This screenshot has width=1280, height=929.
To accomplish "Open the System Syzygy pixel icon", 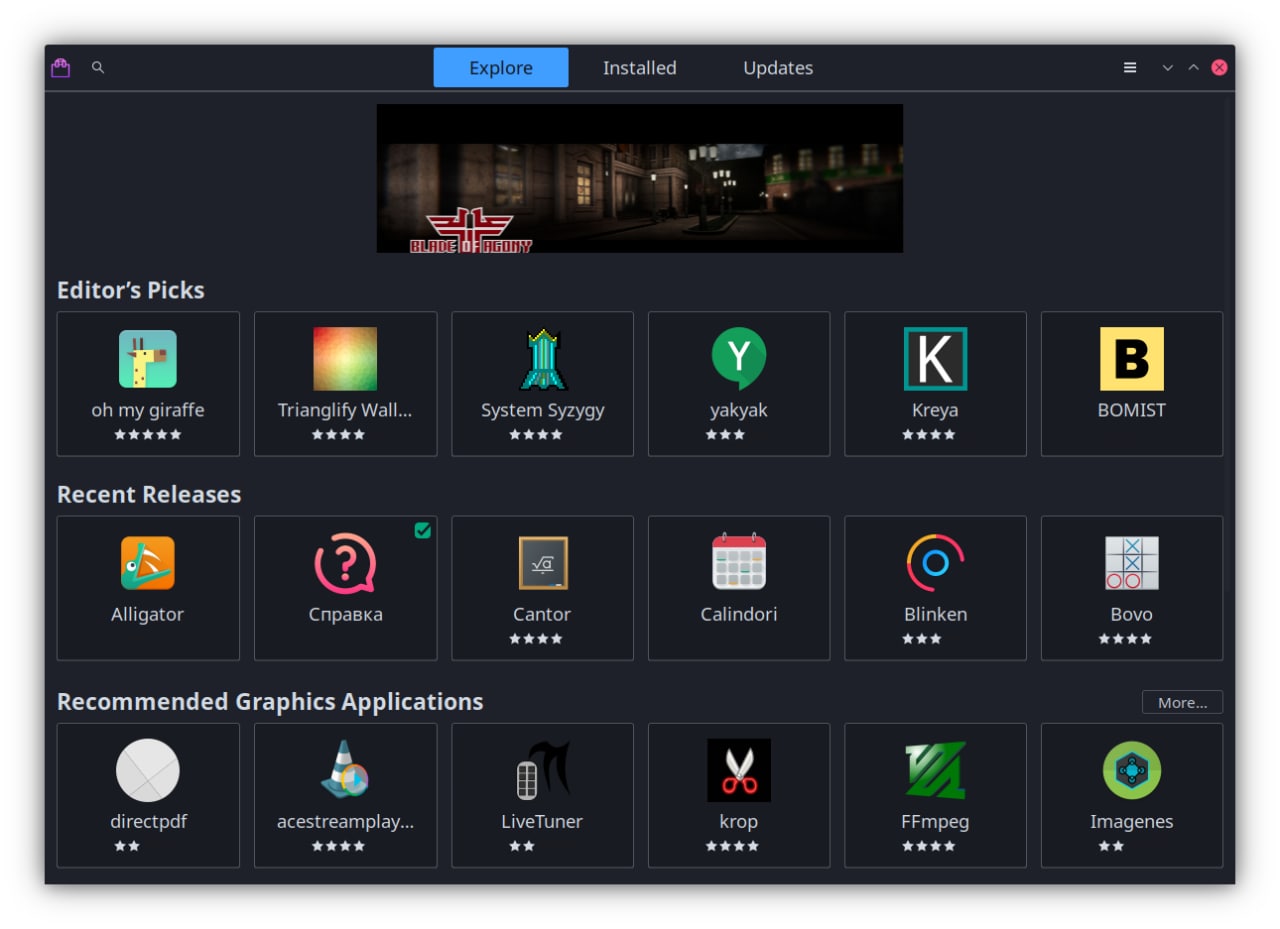I will (542, 359).
